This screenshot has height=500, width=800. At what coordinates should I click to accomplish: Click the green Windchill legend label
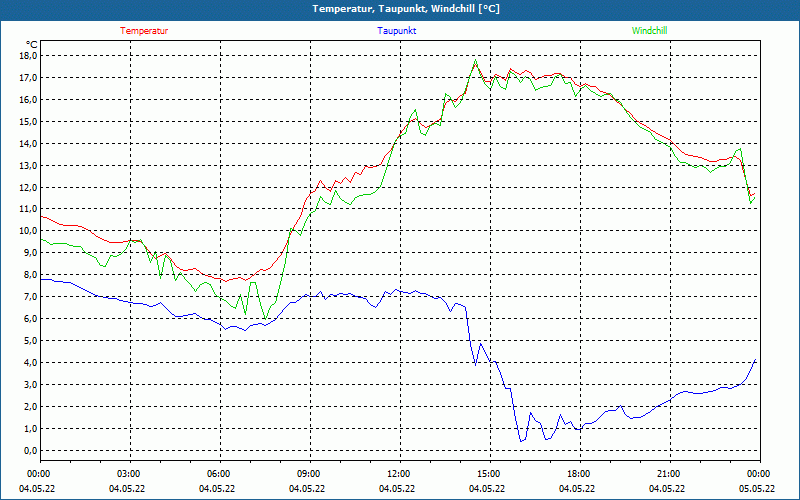649,31
